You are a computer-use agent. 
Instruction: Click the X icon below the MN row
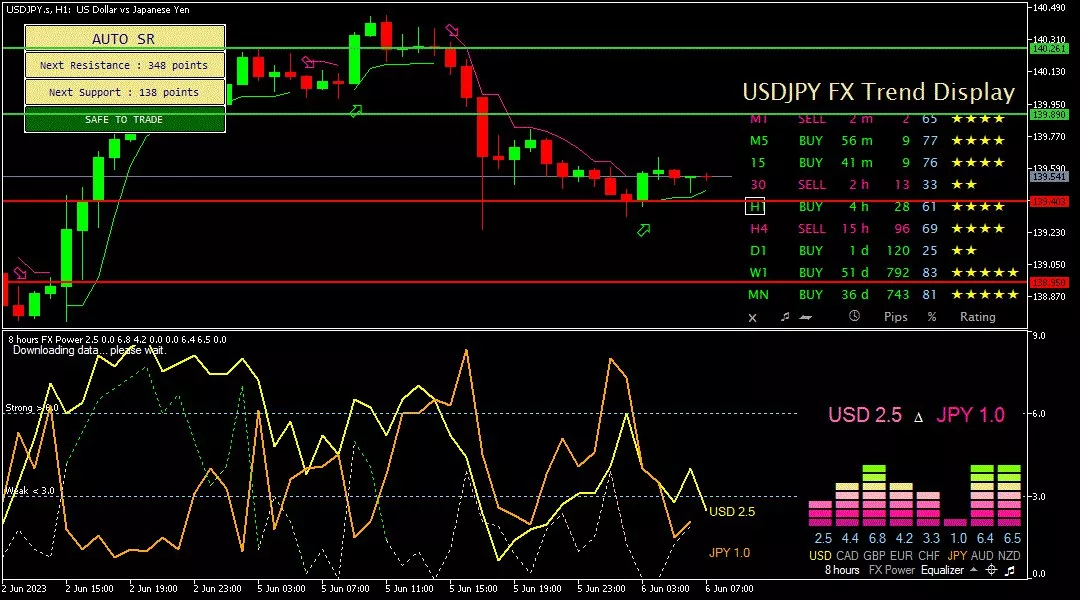coord(753,317)
